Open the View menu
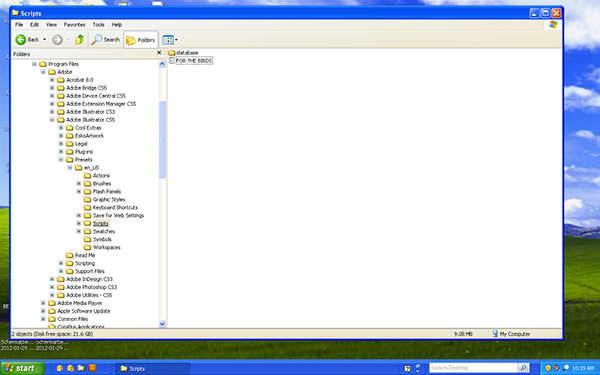Image resolution: width=600 pixels, height=375 pixels. click(51, 24)
